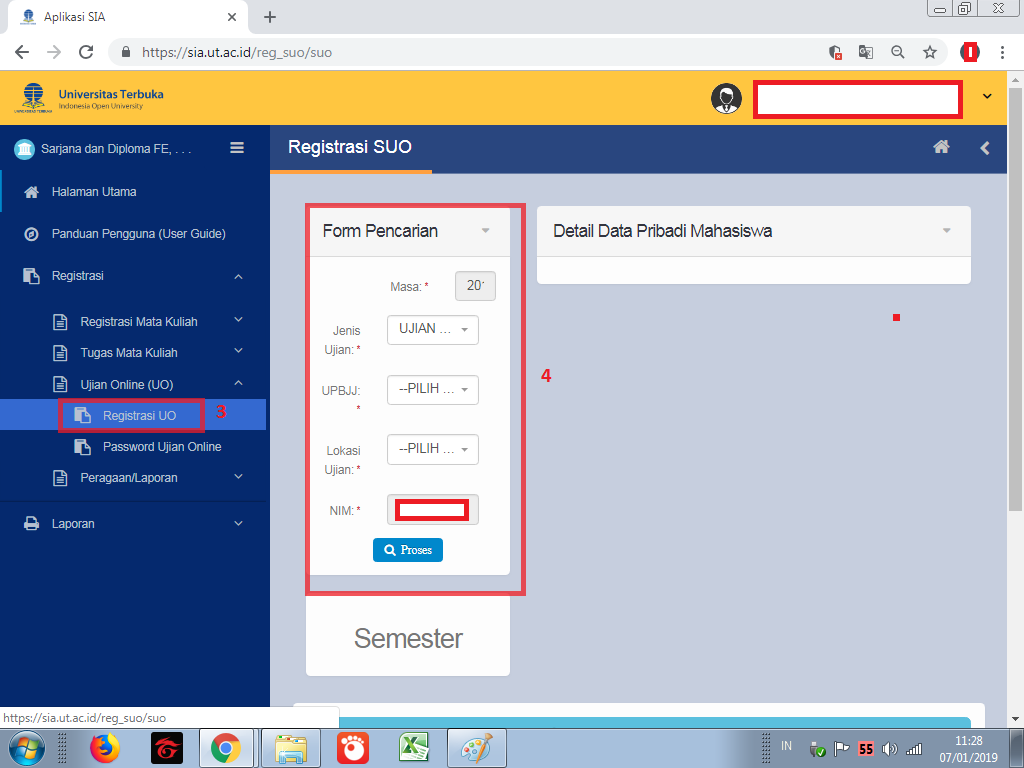Open a new browser tab
Viewport: 1024px width, 768px height.
pyautogui.click(x=270, y=17)
